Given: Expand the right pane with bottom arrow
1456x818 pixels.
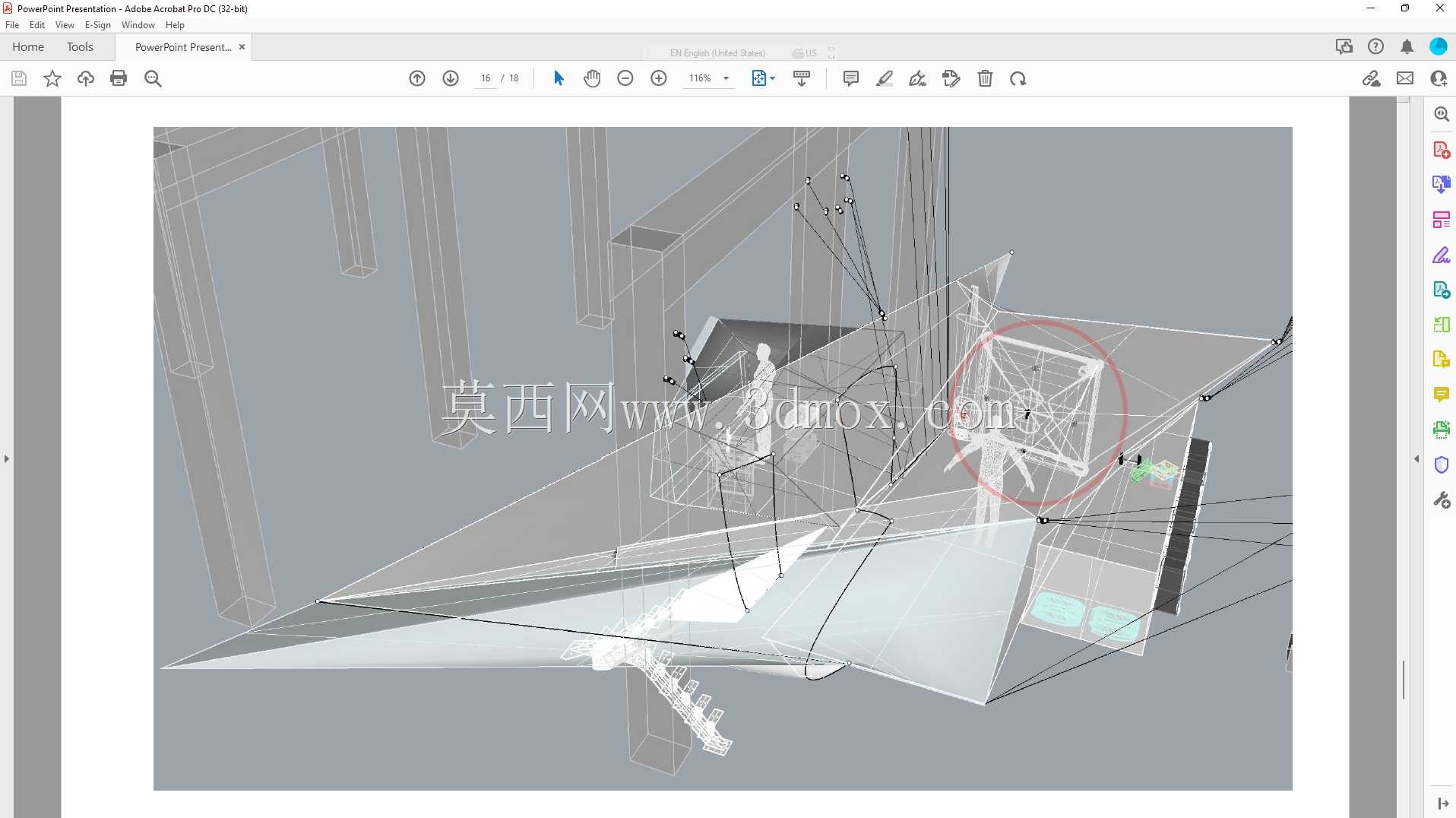Looking at the screenshot, I should [x=1442, y=804].
